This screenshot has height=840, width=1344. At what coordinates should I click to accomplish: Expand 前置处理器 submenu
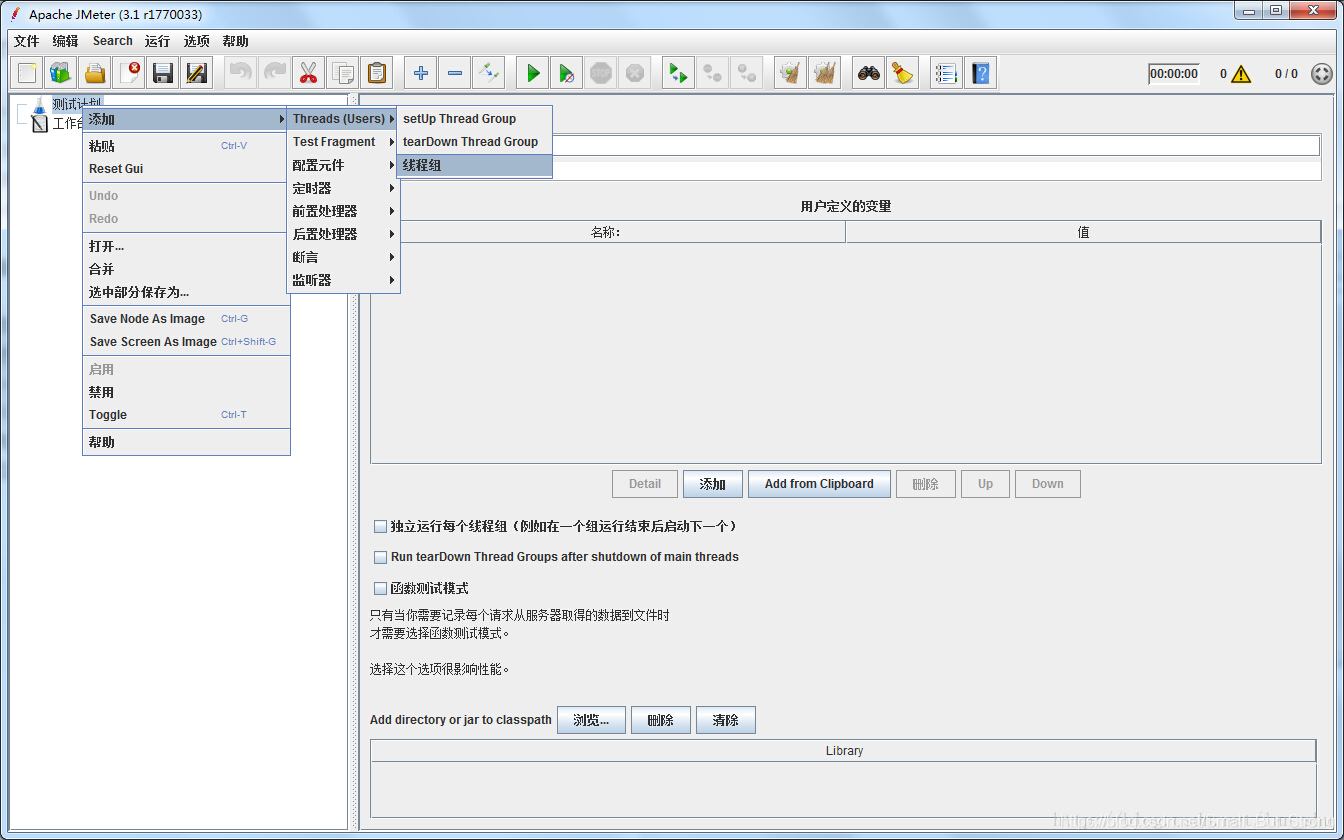coord(343,211)
